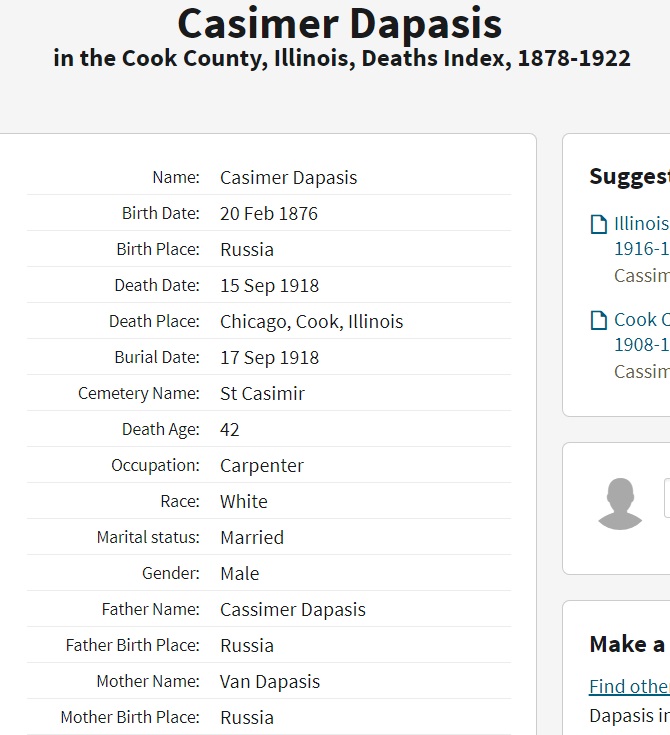Screen dimensions: 670x735
Task: Select the Occupation value "Carpenter"
Action: click(262, 466)
